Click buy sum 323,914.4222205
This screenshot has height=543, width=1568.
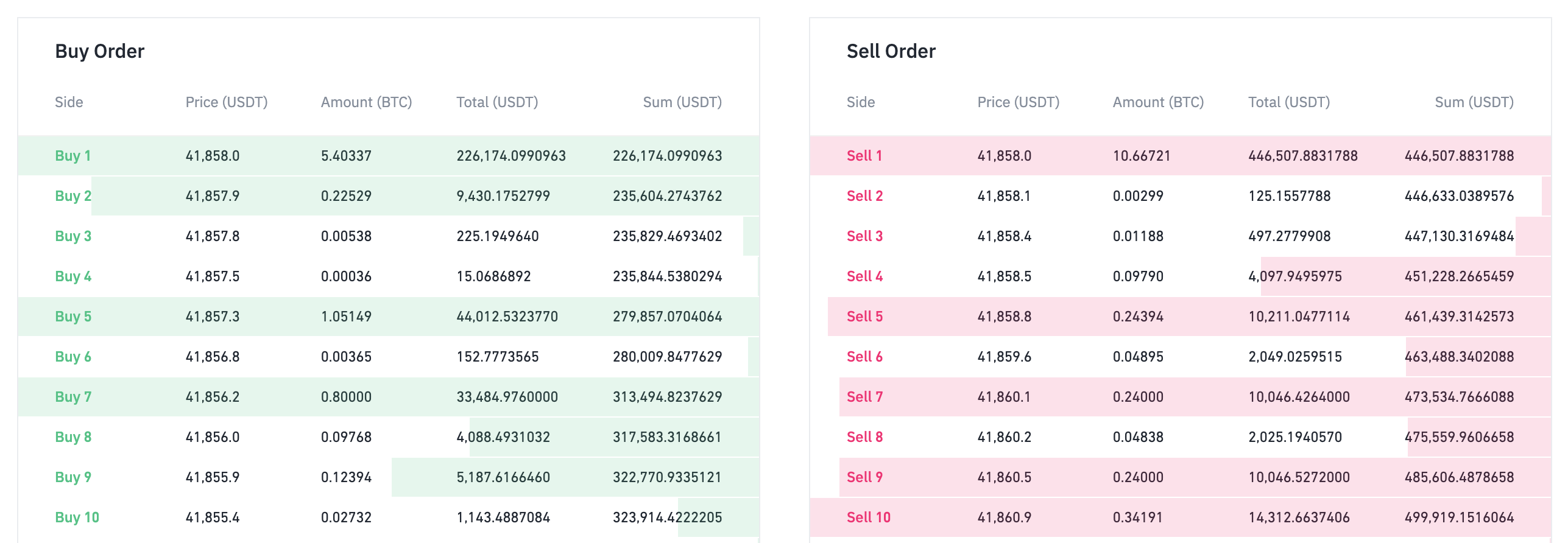pos(668,517)
